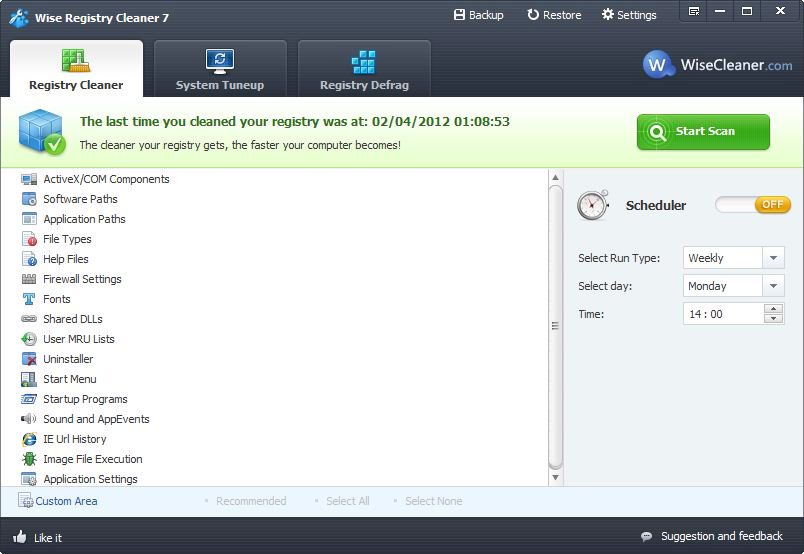Select the Shared DLLs list entry text
Screen dimensions: 804x554
(73, 319)
